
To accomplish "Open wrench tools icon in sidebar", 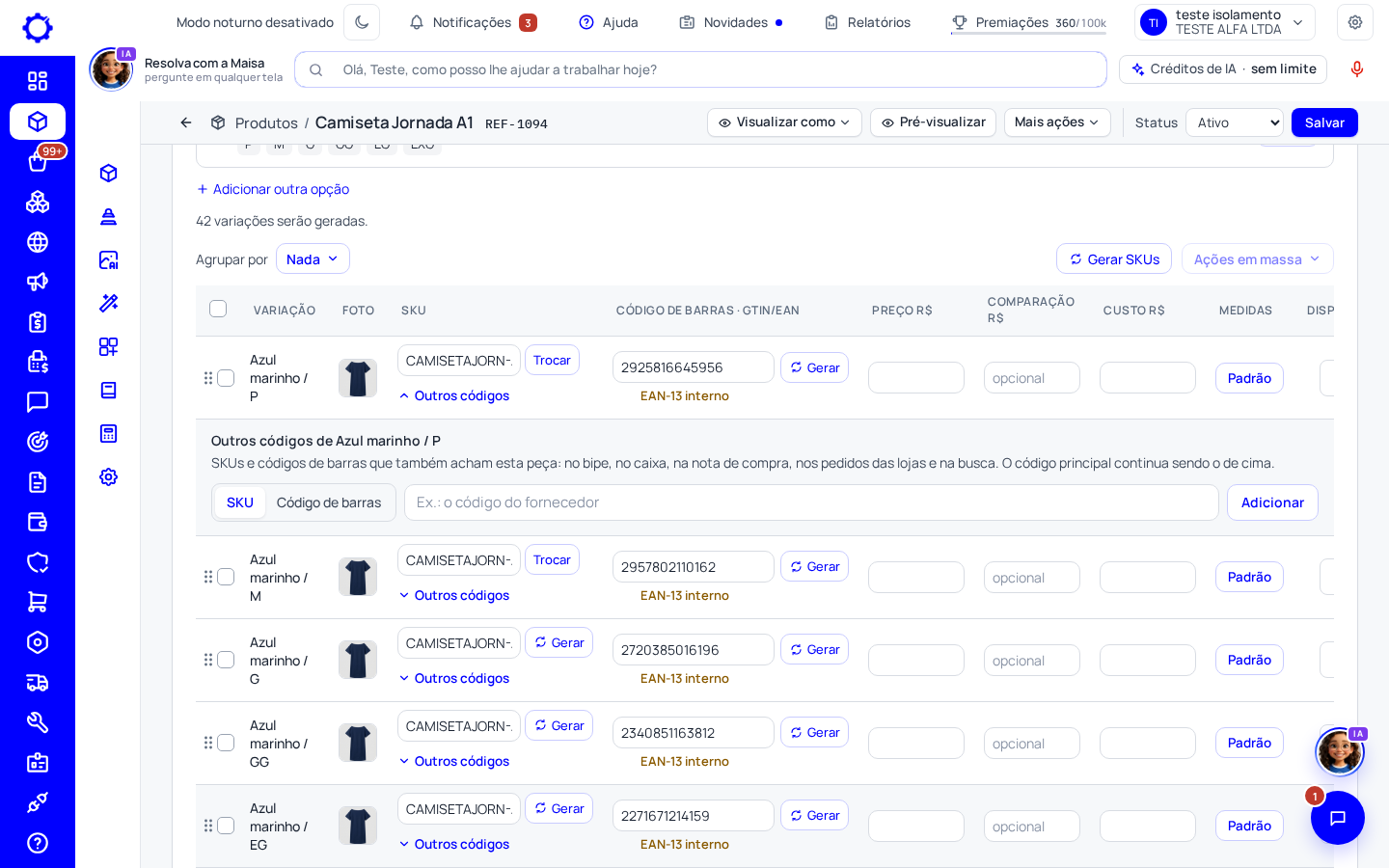I will pyautogui.click(x=38, y=722).
